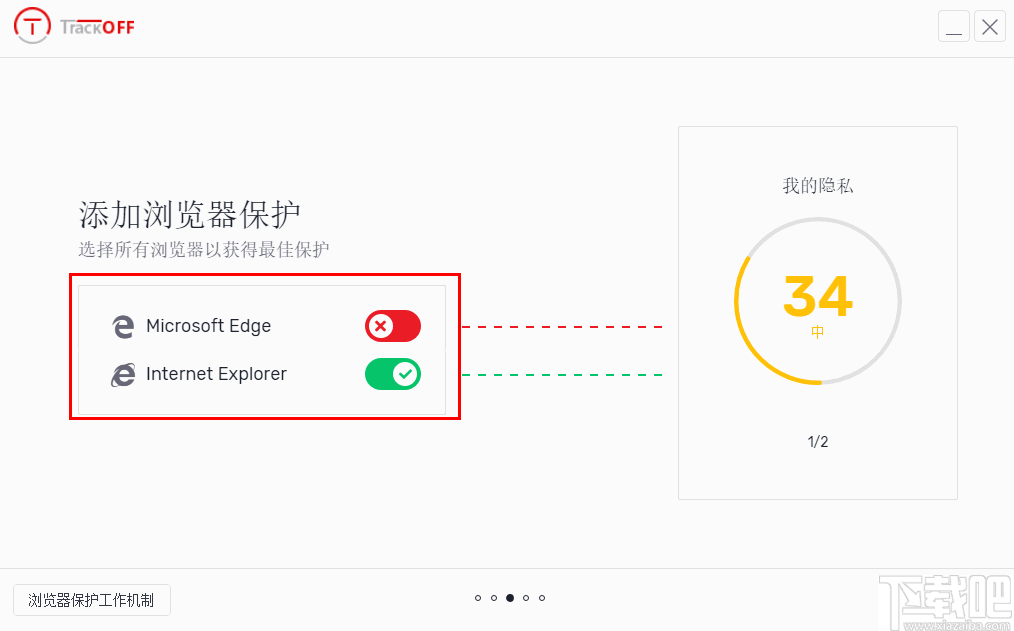The image size is (1014, 631).
Task: Click the Internet Explorer label text
Action: coord(216,374)
